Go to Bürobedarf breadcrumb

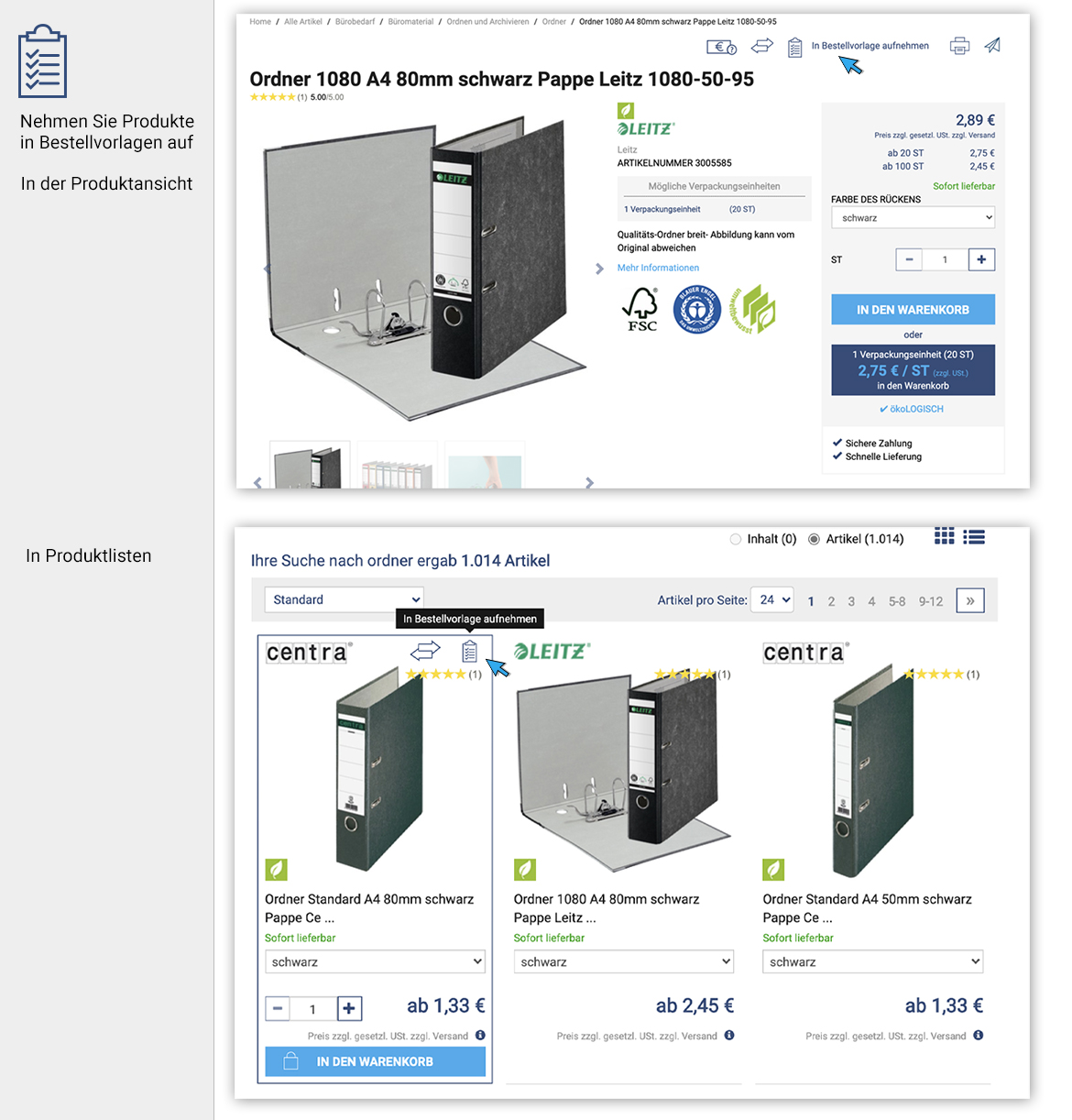(355, 21)
